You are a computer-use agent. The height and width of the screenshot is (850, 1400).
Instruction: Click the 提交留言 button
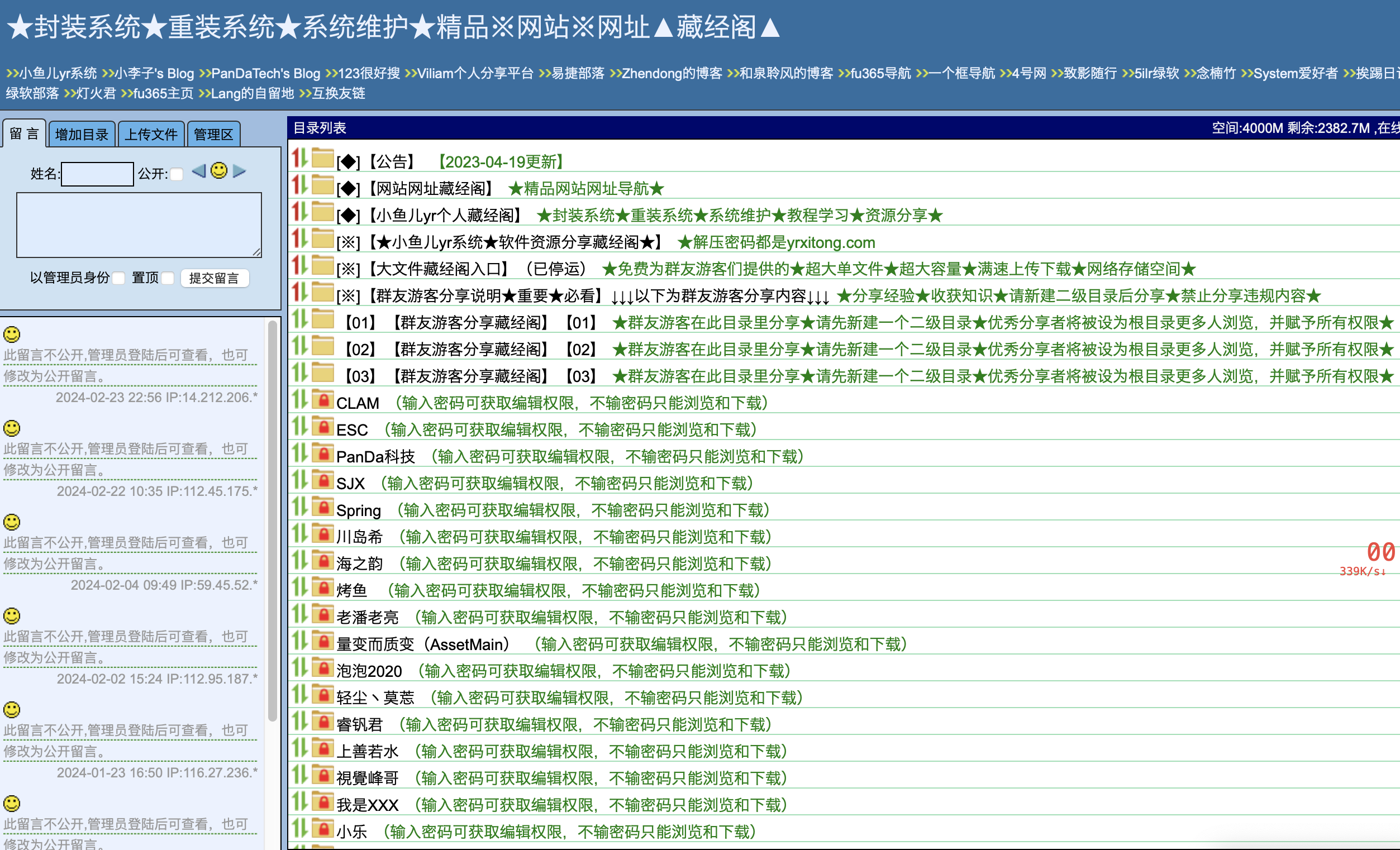(x=214, y=278)
